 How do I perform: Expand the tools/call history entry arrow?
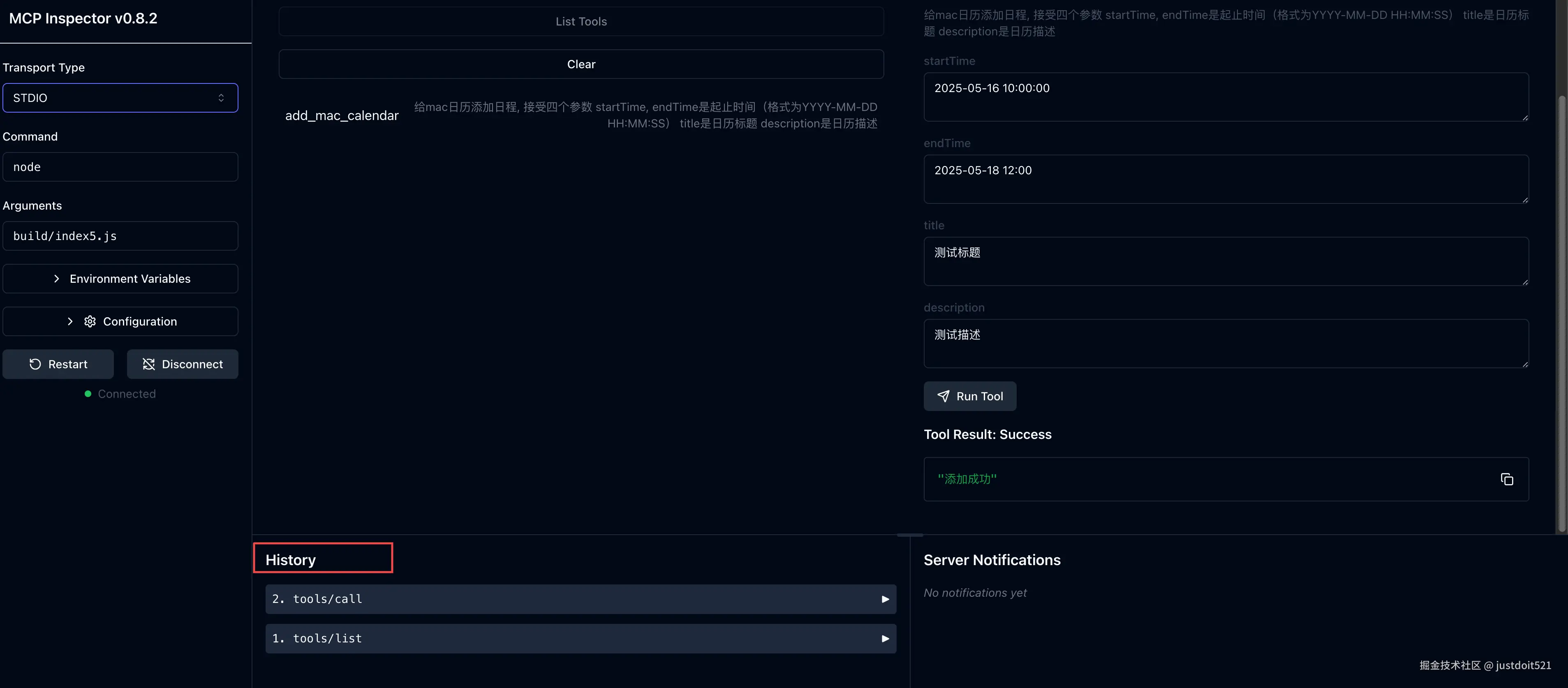(x=885, y=599)
